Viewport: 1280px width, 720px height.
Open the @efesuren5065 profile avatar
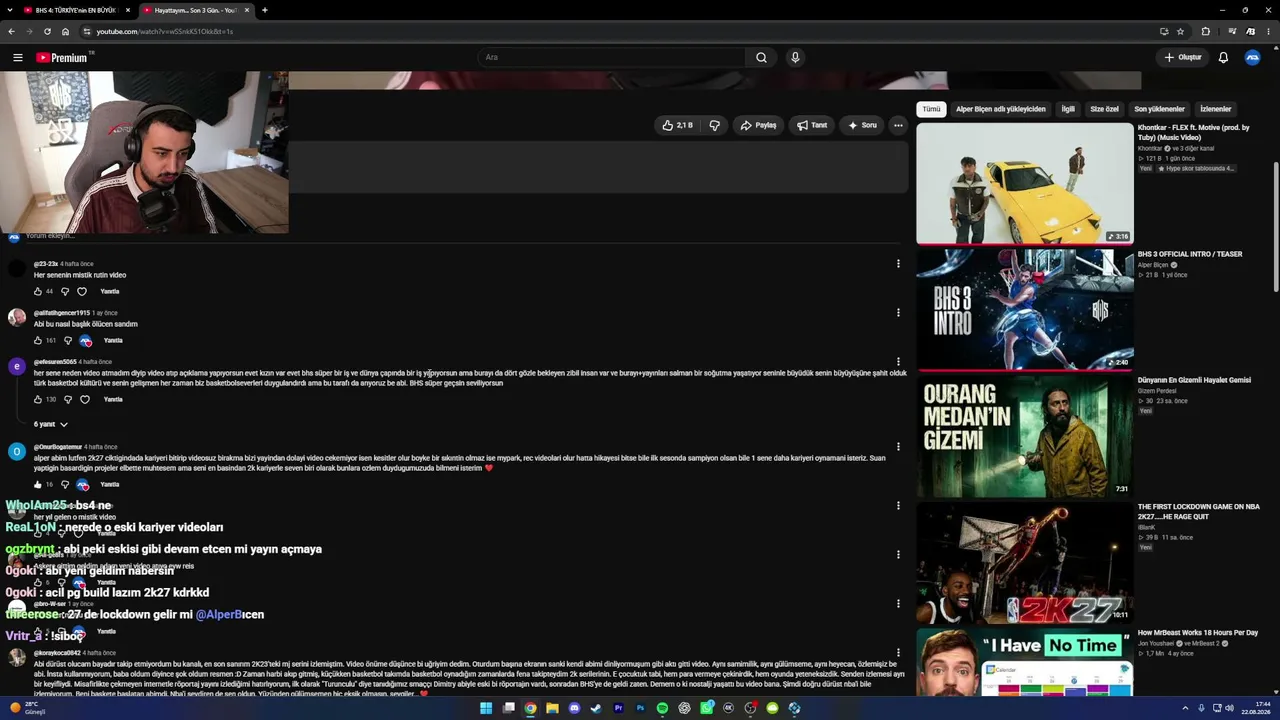point(17,367)
